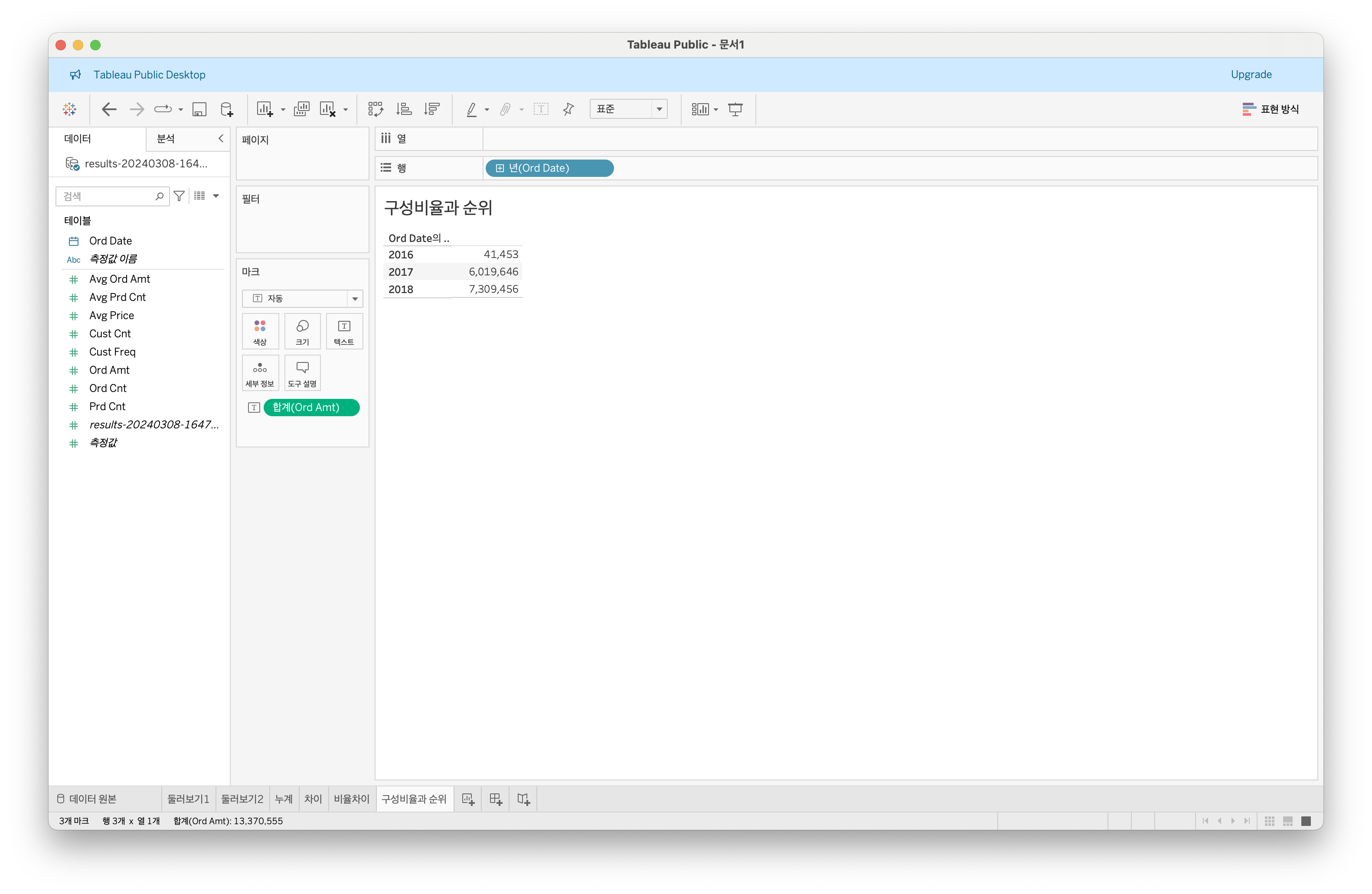The image size is (1372, 894).
Task: Open the 비율차이 sheet tab
Action: click(351, 799)
